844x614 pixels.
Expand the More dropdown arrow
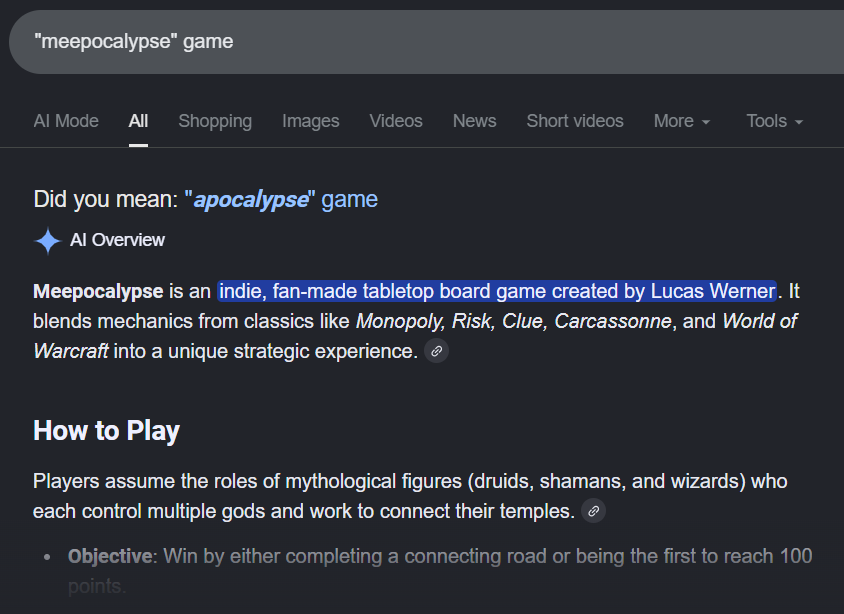(x=706, y=122)
